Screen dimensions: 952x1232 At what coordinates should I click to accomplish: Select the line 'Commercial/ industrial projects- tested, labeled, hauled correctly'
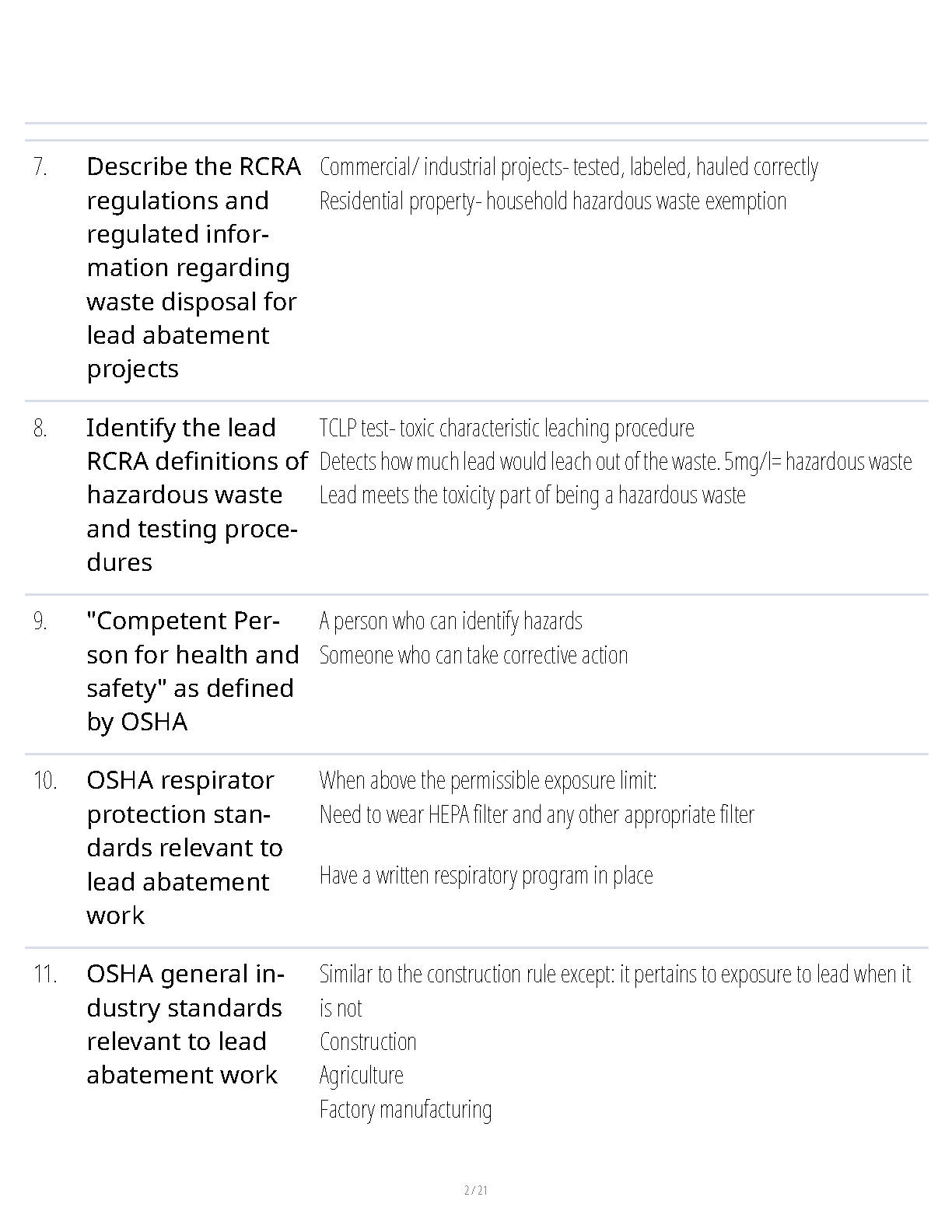569,167
